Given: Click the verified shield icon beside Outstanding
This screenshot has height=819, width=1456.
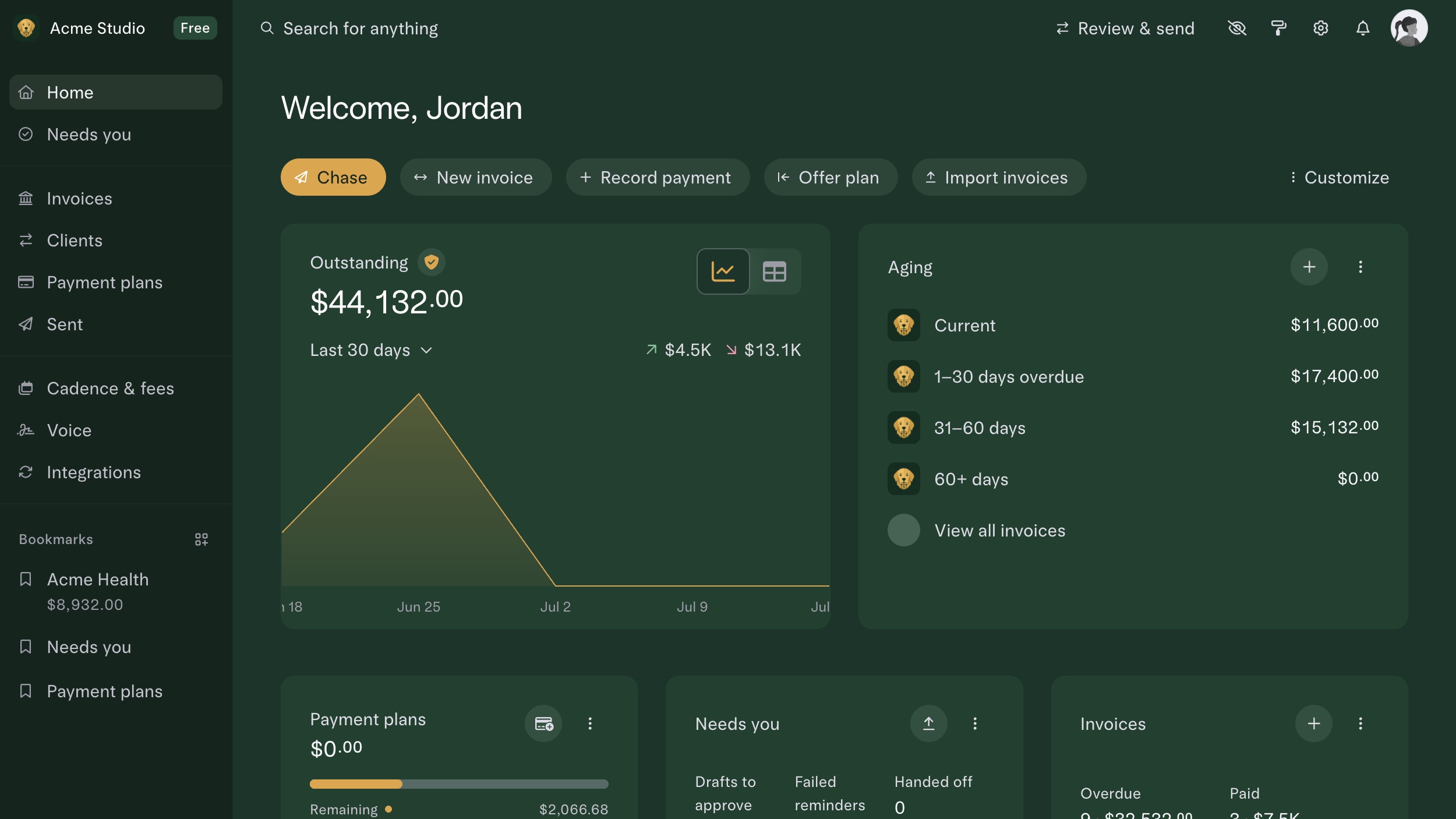Looking at the screenshot, I should click(432, 262).
